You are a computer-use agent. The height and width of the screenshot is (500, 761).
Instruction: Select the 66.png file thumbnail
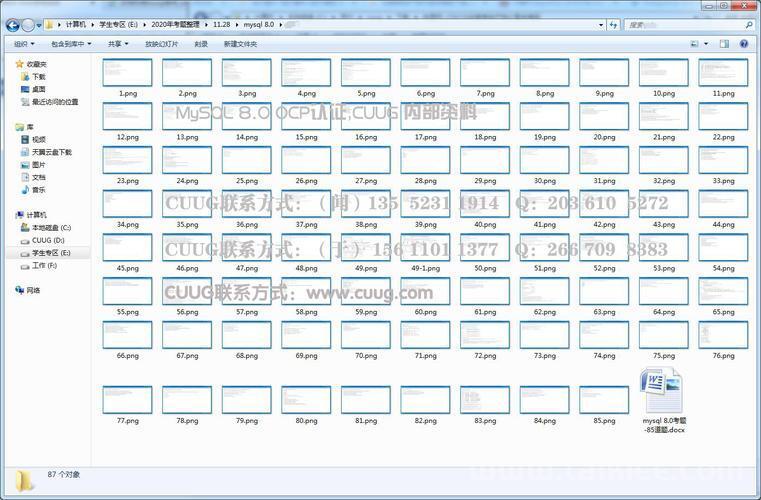click(128, 335)
